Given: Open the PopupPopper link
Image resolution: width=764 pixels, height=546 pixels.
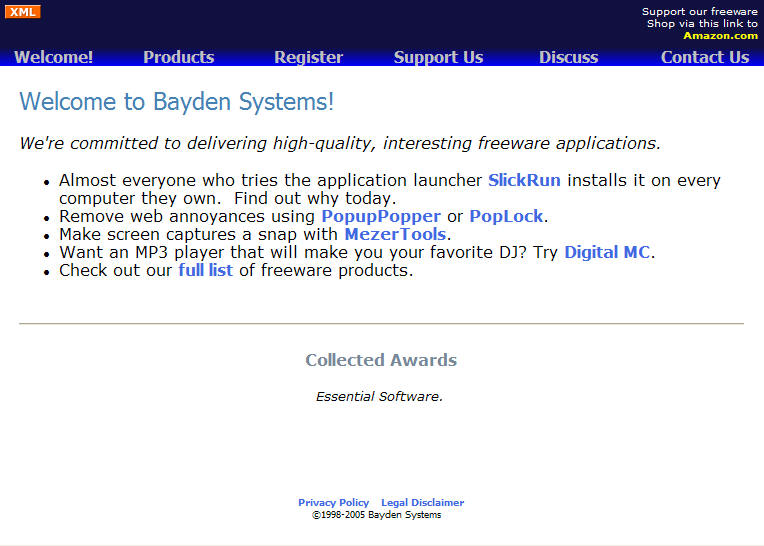Looking at the screenshot, I should tap(381, 216).
